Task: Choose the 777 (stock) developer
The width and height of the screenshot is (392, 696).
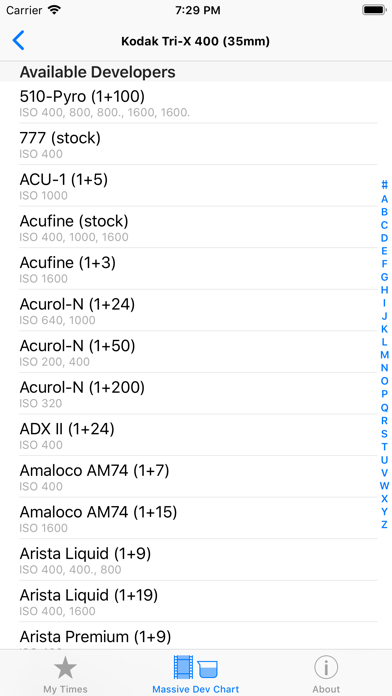Action: point(196,144)
